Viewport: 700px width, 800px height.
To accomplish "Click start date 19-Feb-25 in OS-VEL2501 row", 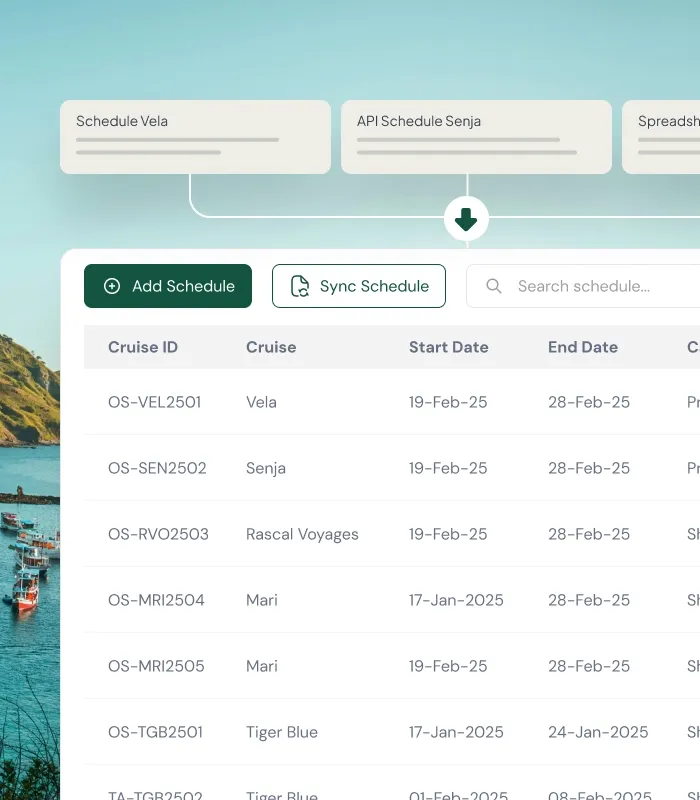I will click(x=448, y=402).
